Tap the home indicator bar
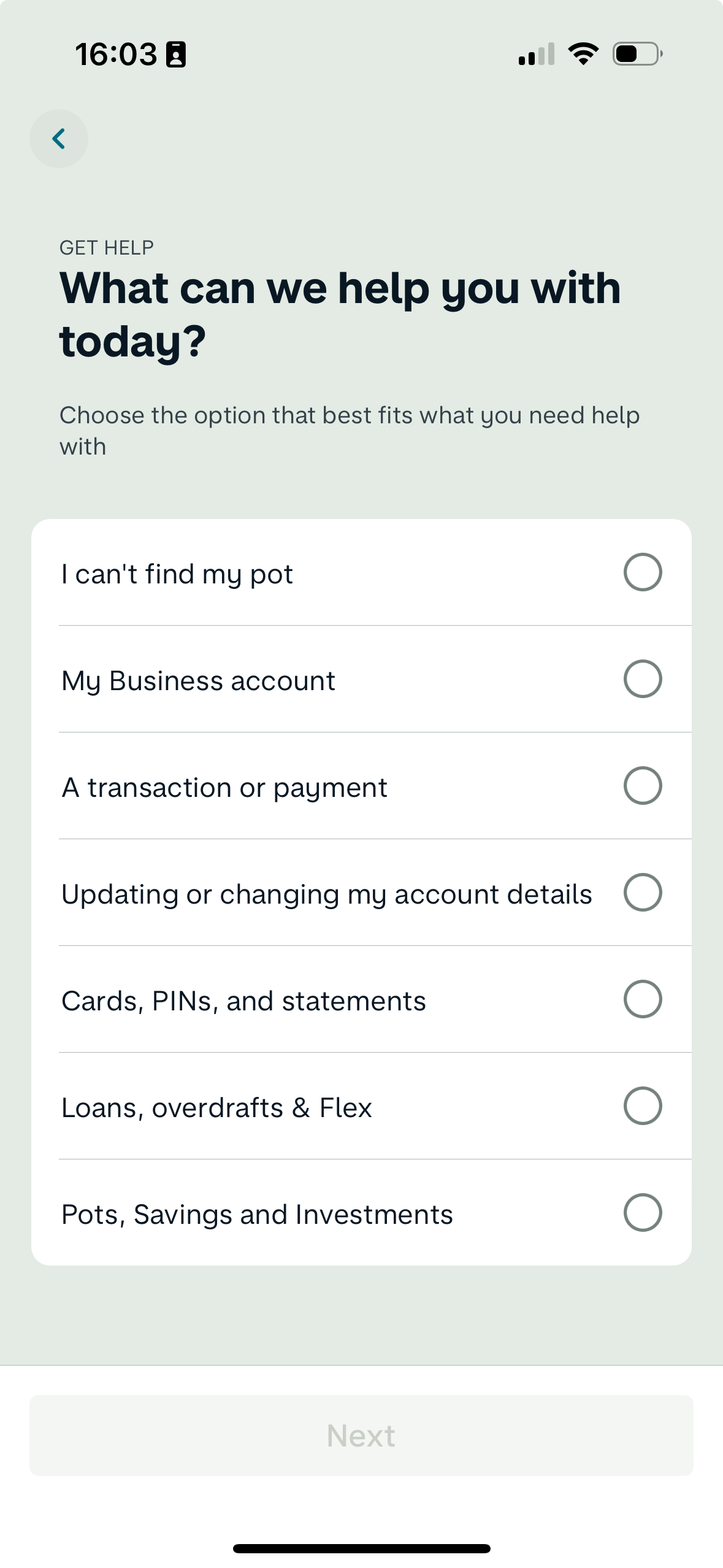The height and width of the screenshot is (1568, 723). coord(361,1548)
